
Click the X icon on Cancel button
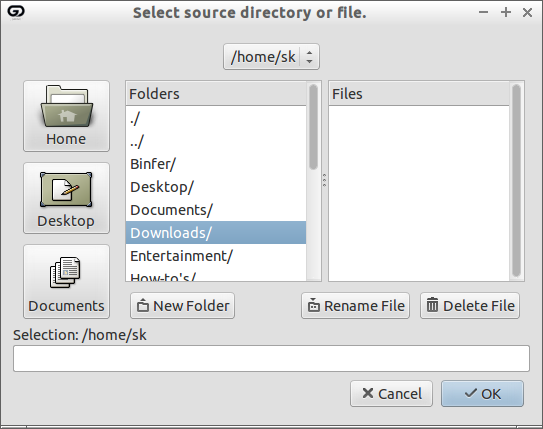coord(368,393)
